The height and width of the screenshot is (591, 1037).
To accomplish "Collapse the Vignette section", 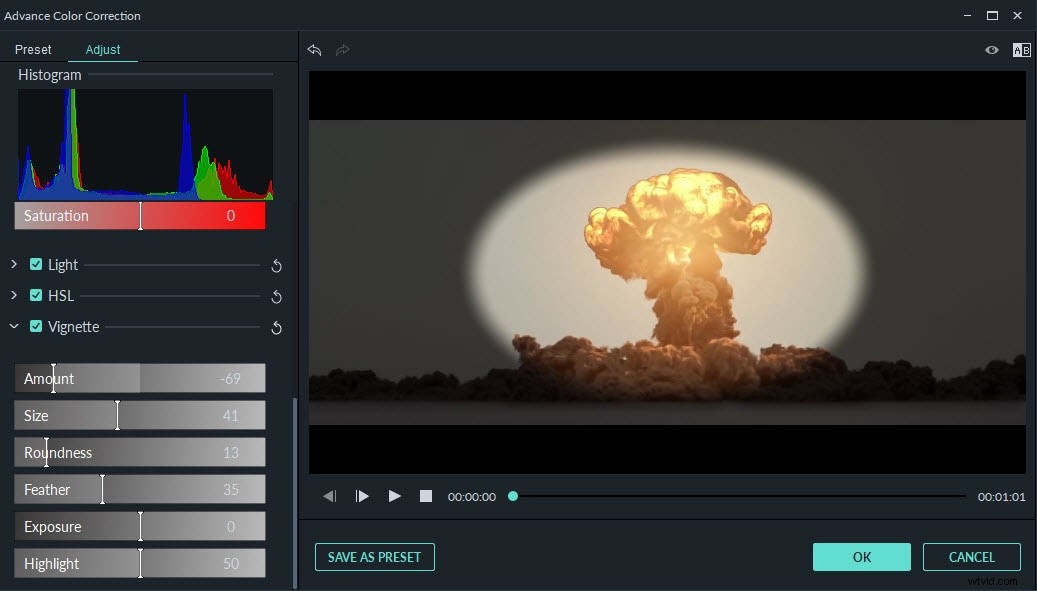I will 13,327.
